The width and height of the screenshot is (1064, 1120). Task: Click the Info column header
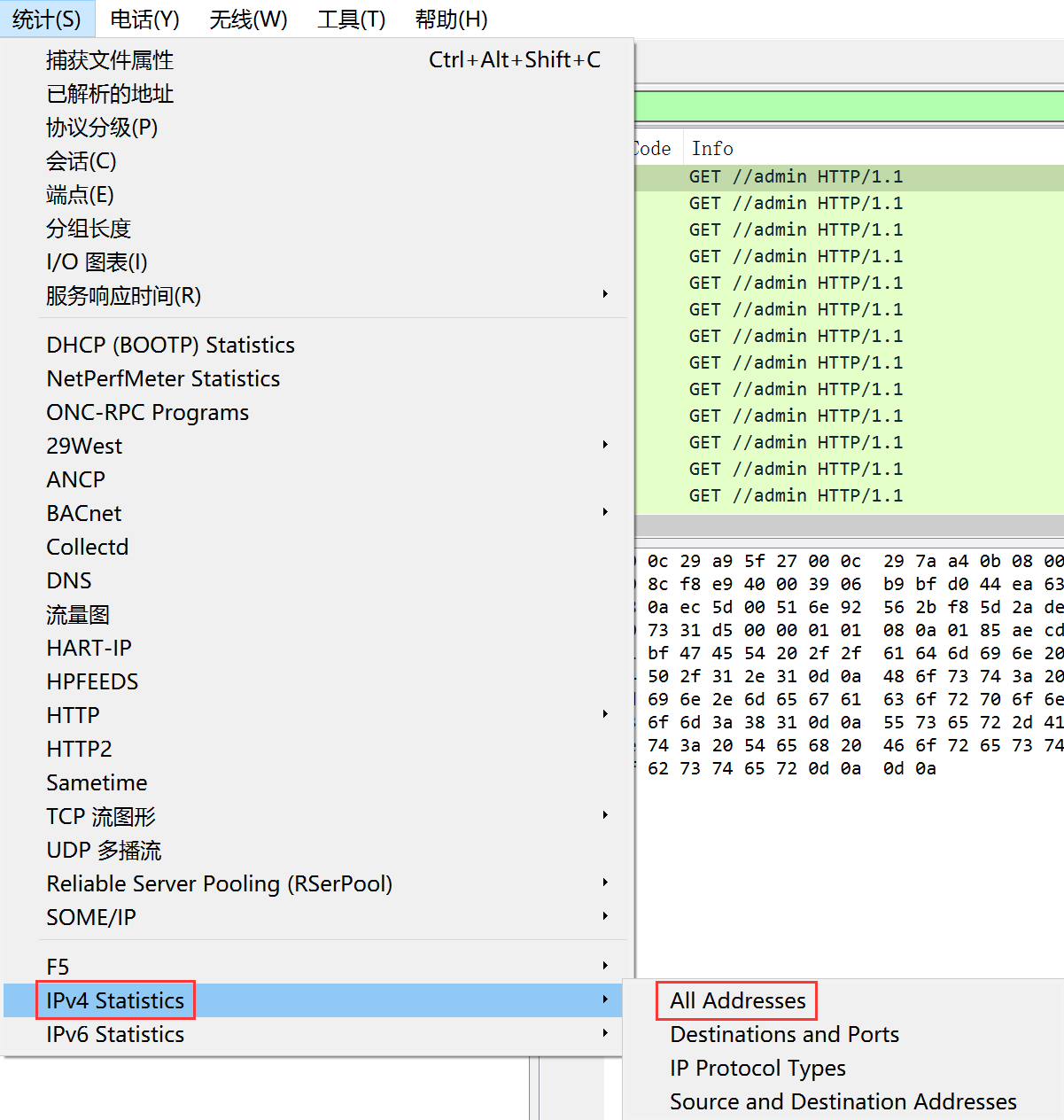(x=712, y=149)
